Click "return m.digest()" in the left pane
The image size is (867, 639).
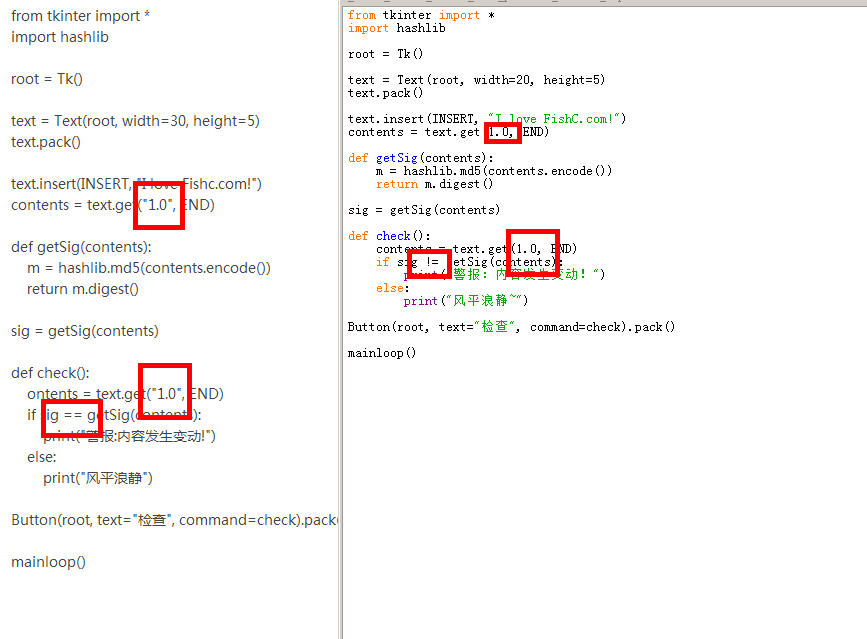[x=83, y=289]
